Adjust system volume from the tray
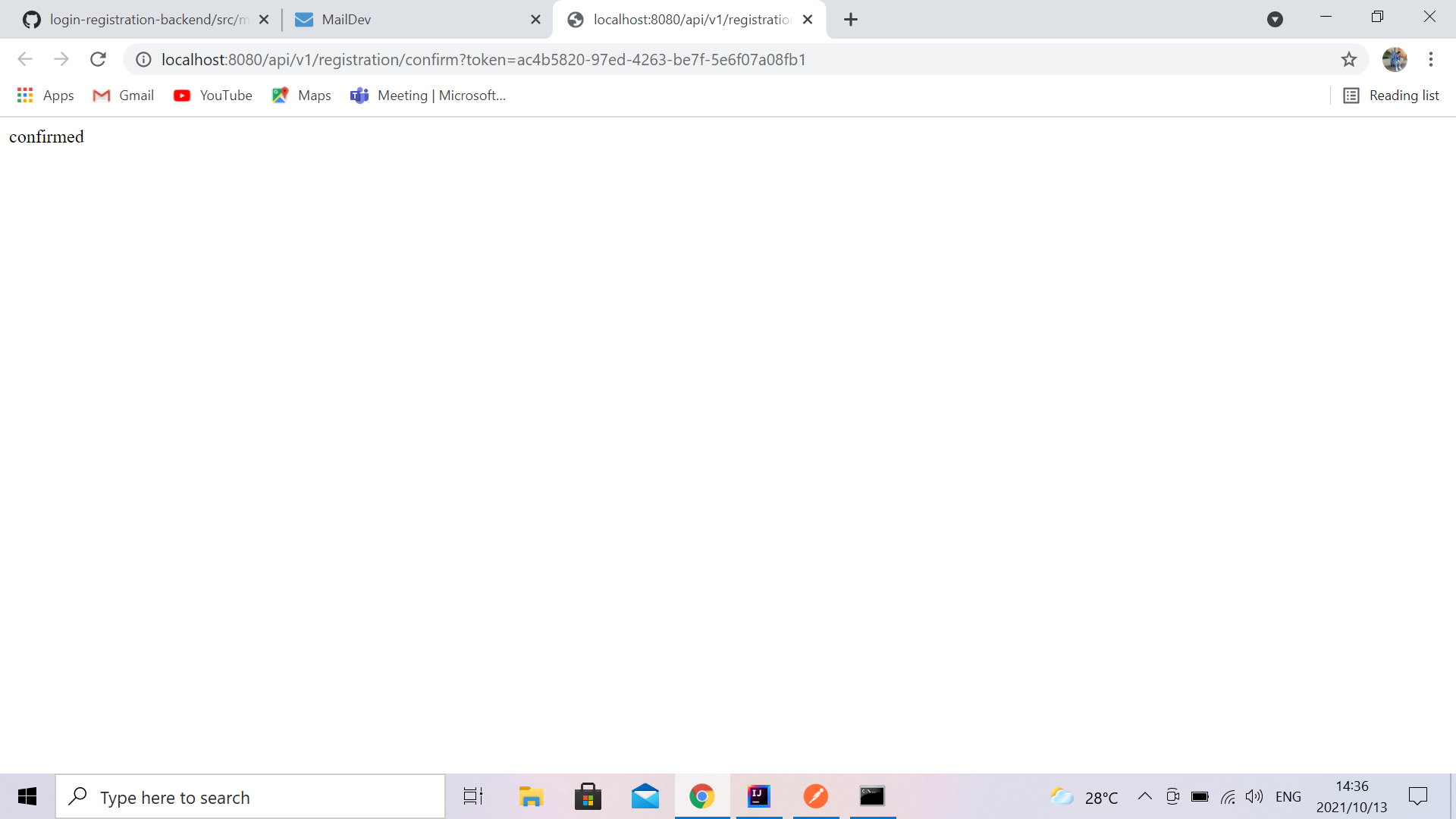 1255,797
